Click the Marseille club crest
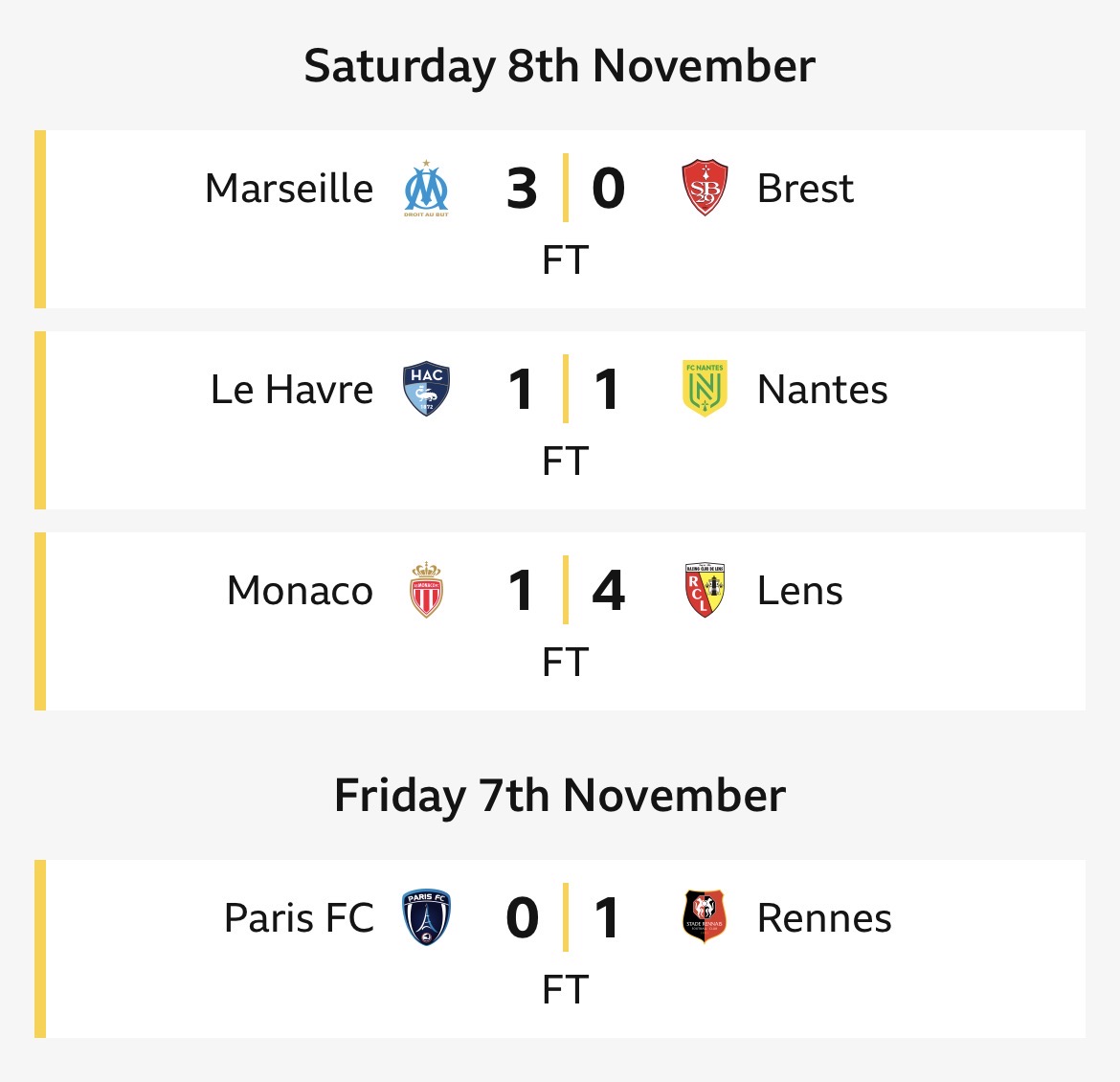 coord(426,189)
